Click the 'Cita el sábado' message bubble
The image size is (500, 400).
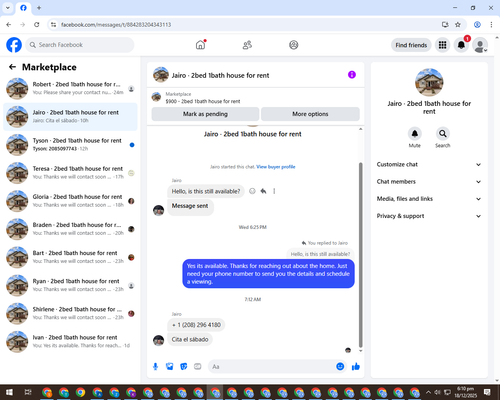(x=190, y=339)
